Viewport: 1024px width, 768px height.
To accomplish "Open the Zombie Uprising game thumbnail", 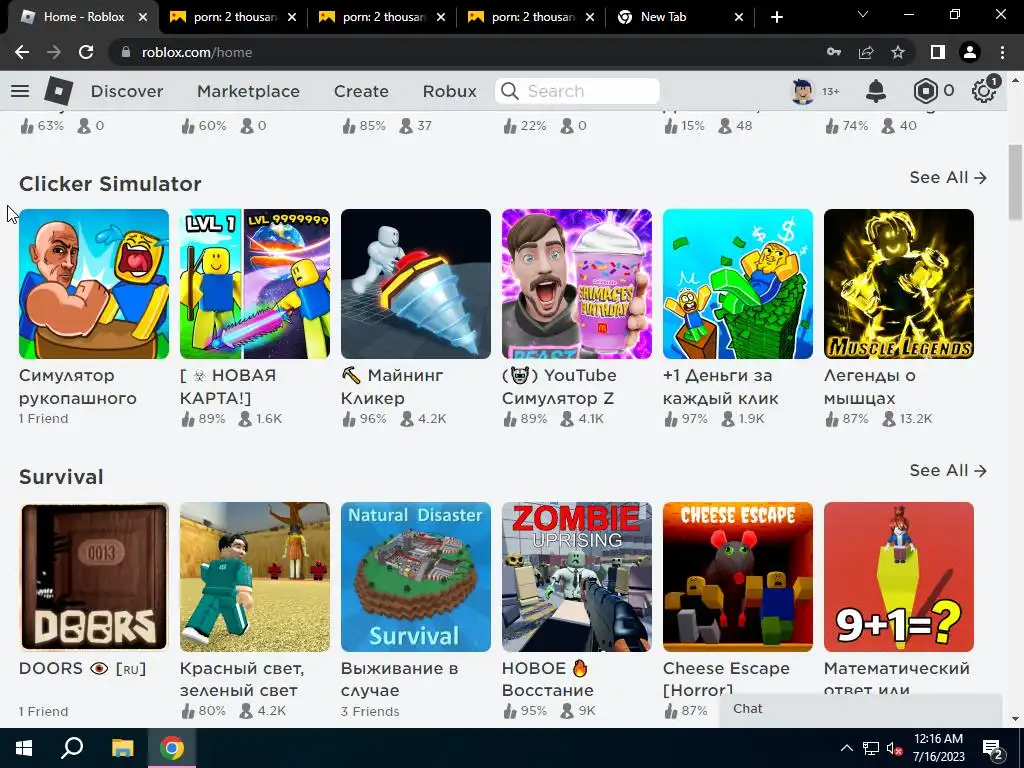I will point(577,577).
